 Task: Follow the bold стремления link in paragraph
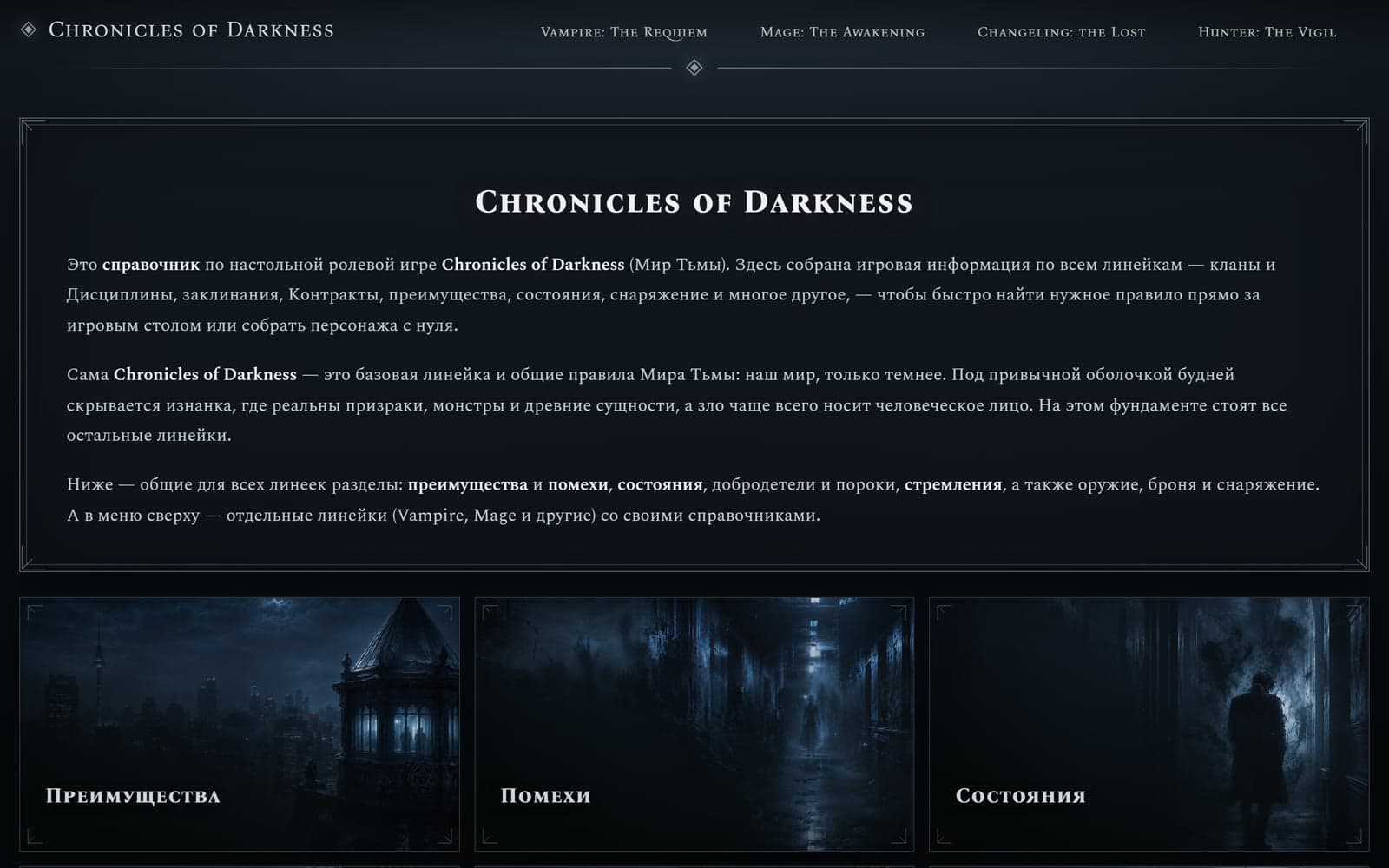tap(953, 484)
